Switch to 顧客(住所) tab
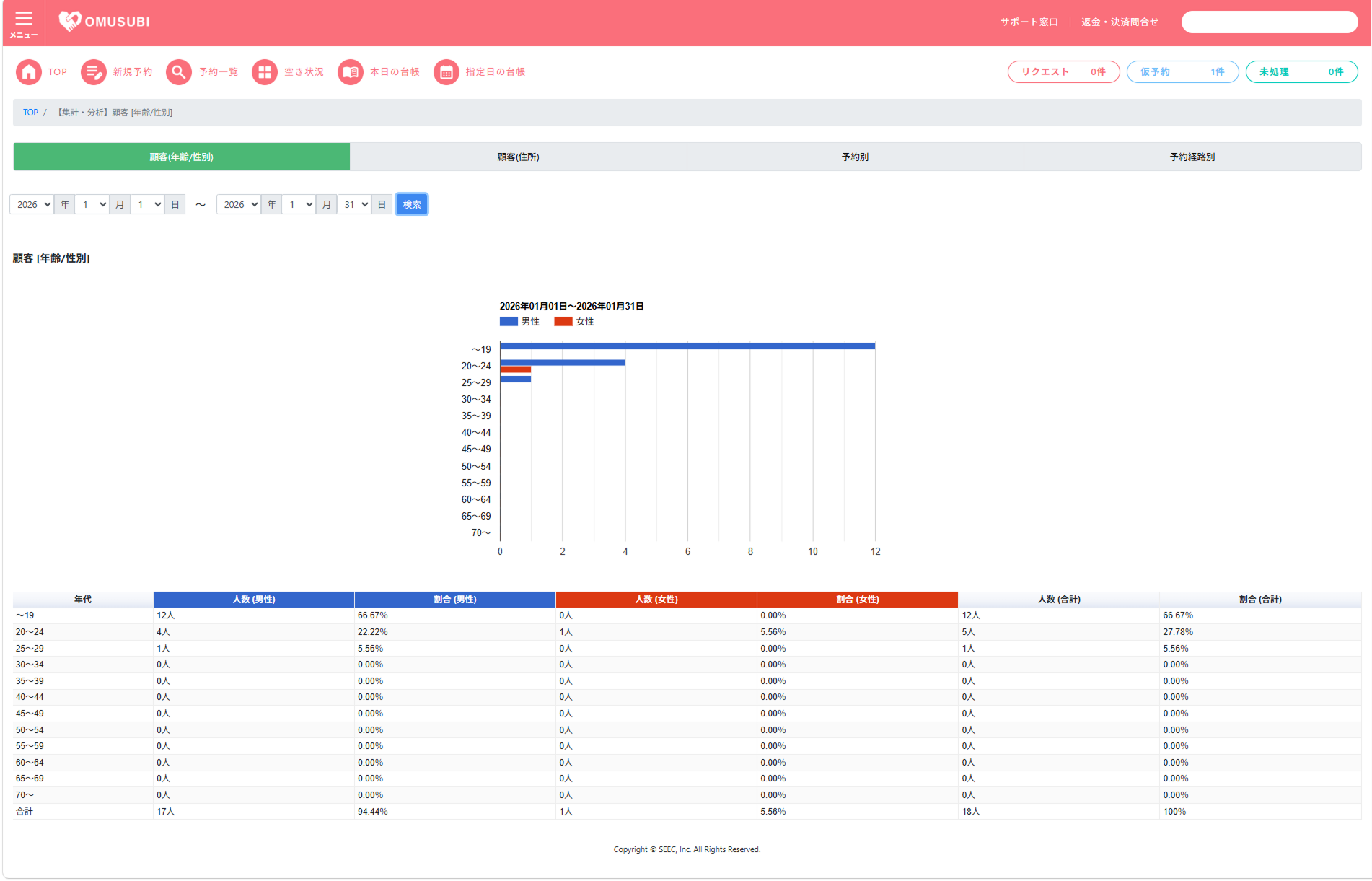 click(518, 157)
